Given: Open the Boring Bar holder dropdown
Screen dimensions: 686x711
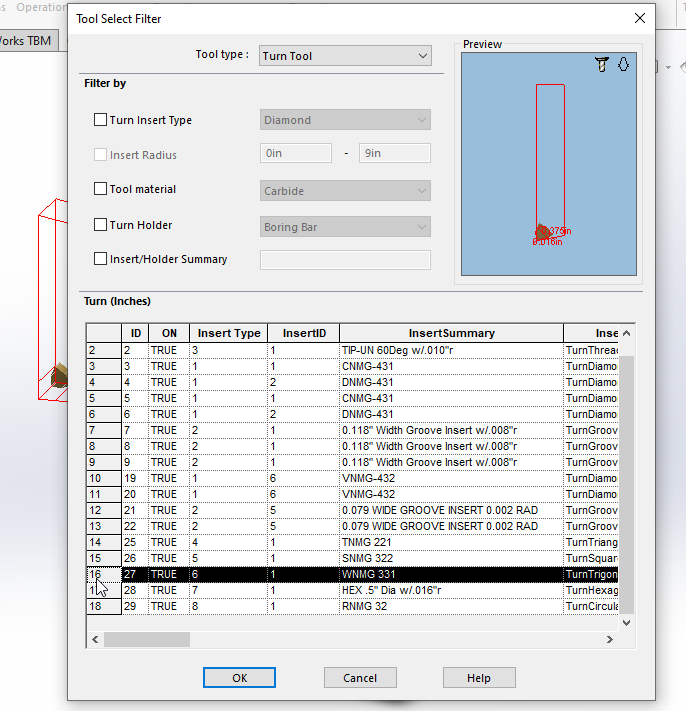Looking at the screenshot, I should click(x=345, y=227).
